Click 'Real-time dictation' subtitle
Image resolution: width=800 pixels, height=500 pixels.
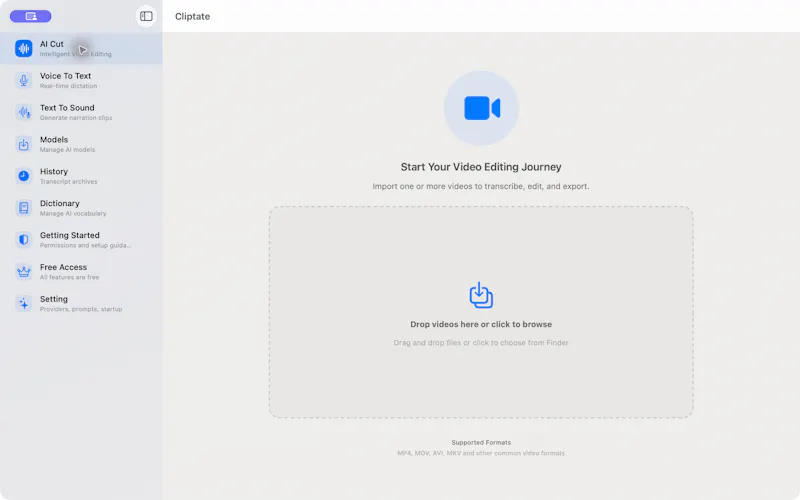68,86
